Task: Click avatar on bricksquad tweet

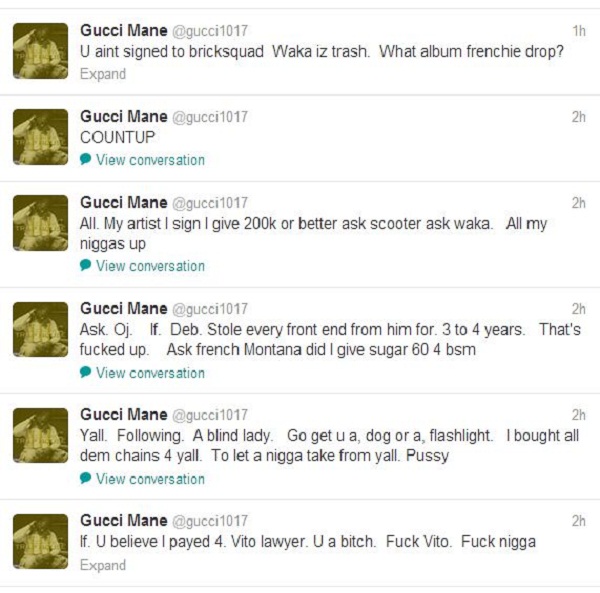Action: click(x=40, y=51)
